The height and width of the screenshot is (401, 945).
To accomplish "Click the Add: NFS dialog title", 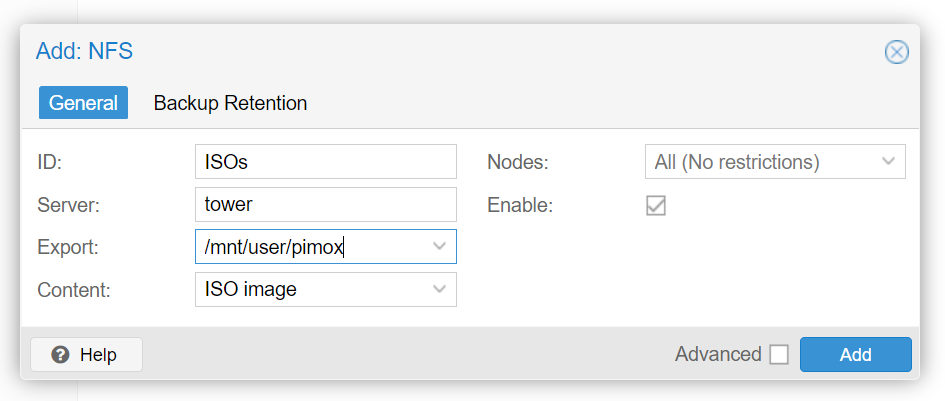I will (x=84, y=51).
